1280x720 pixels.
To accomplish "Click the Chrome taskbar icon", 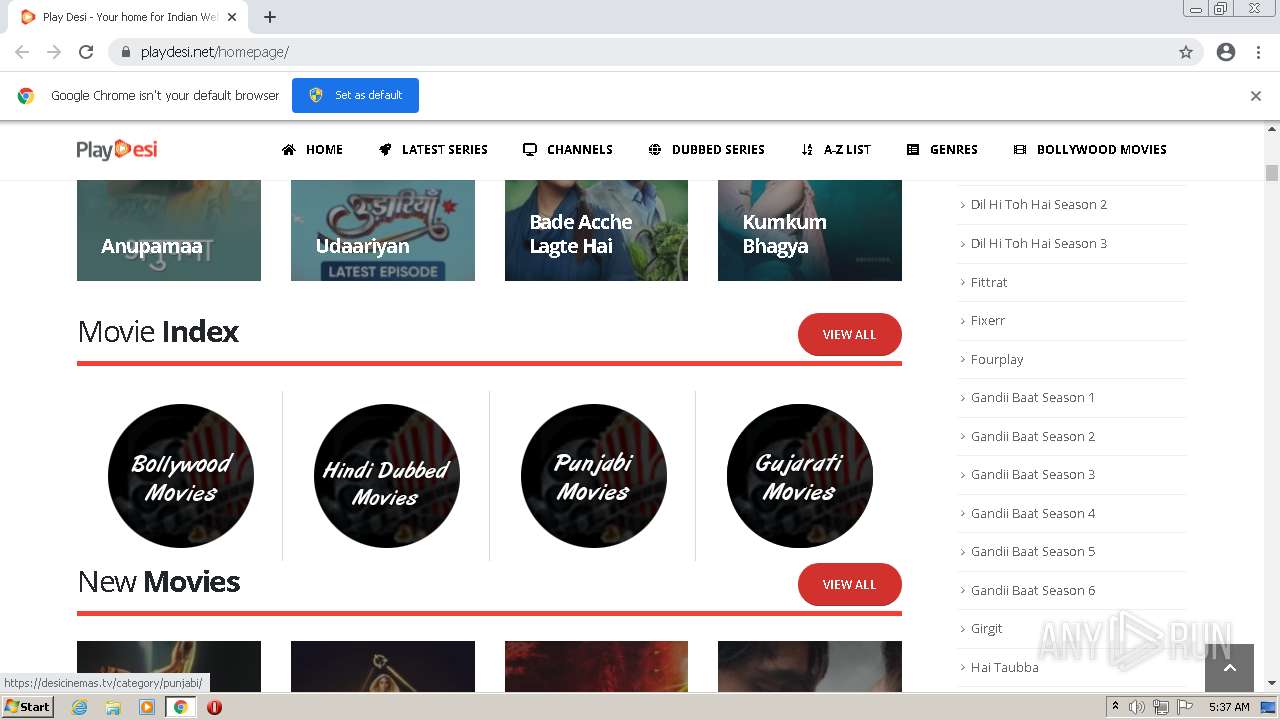I will click(180, 707).
